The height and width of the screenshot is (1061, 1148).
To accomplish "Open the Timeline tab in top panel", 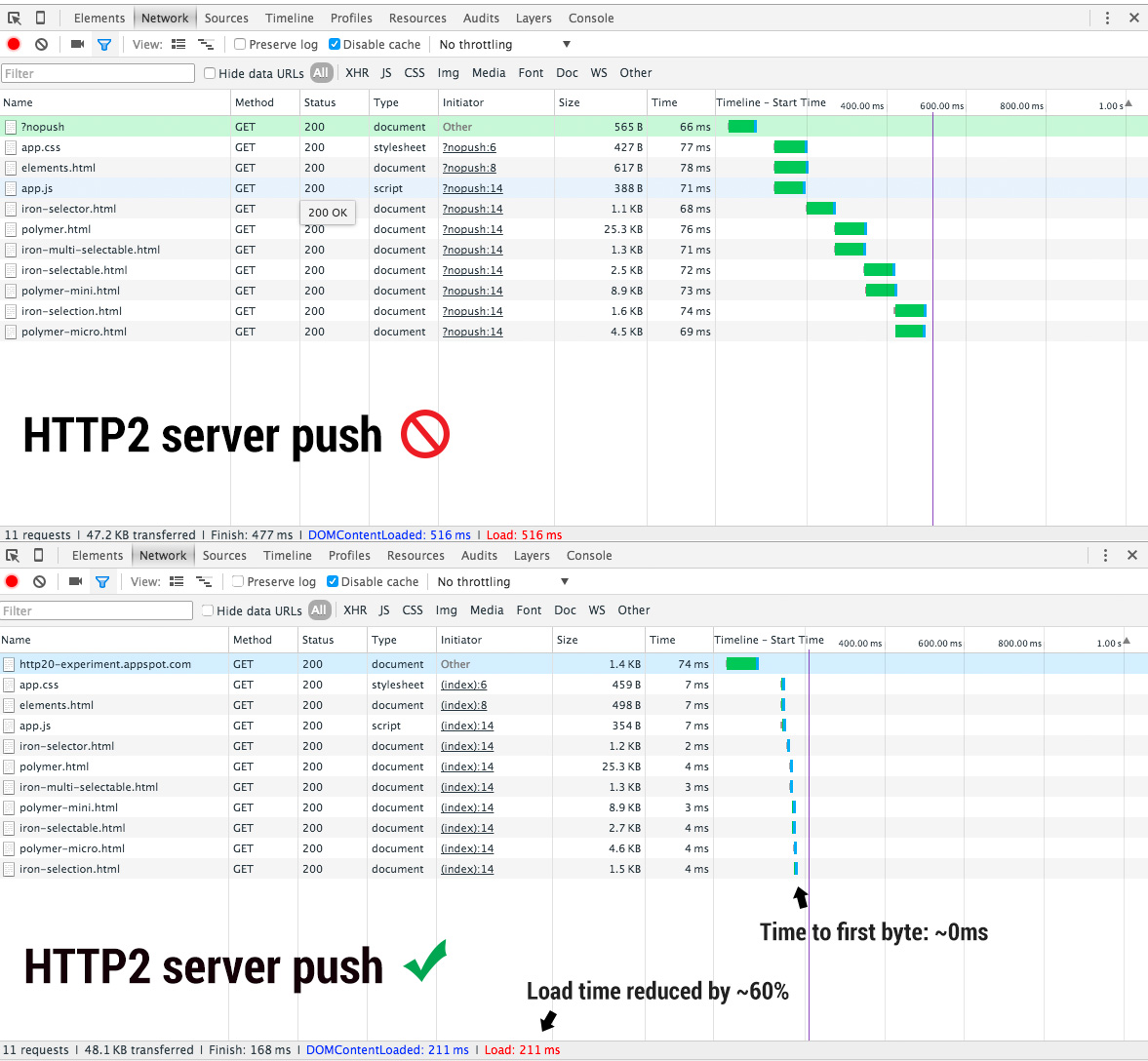I will tap(290, 19).
